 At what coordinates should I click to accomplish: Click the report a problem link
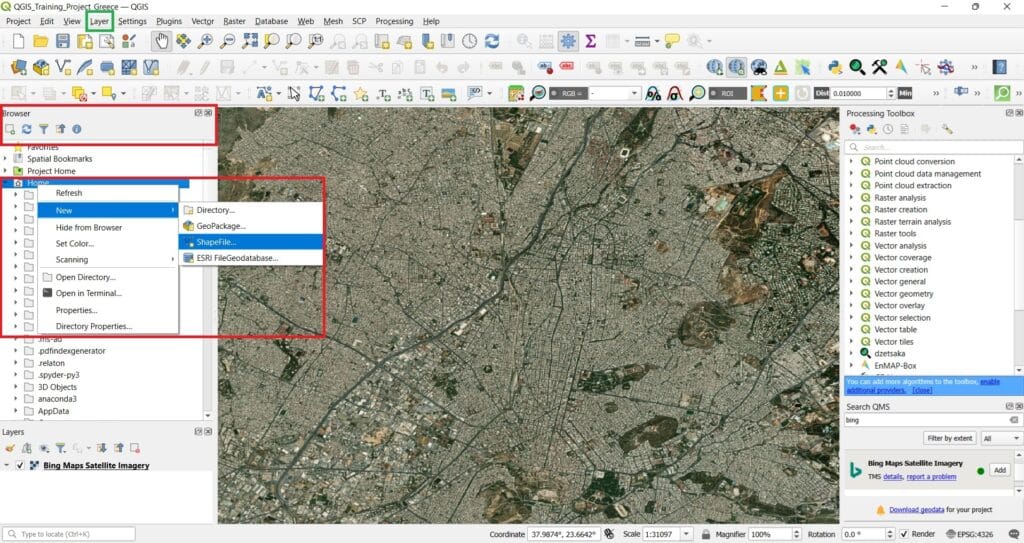click(x=931, y=477)
